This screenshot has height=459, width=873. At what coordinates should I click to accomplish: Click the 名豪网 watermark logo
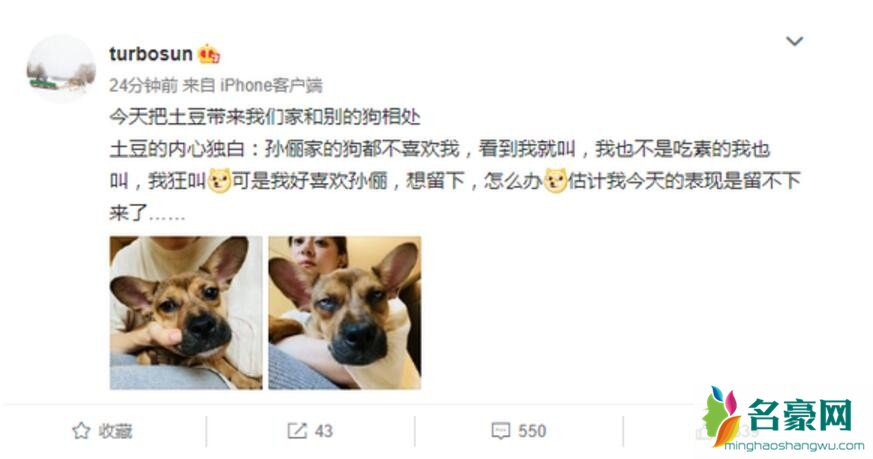(779, 415)
